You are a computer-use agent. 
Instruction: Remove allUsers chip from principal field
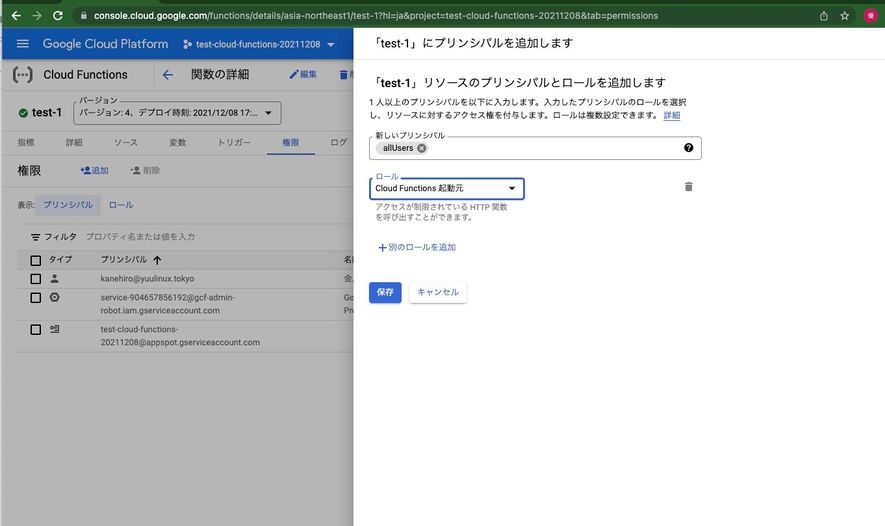[x=422, y=148]
